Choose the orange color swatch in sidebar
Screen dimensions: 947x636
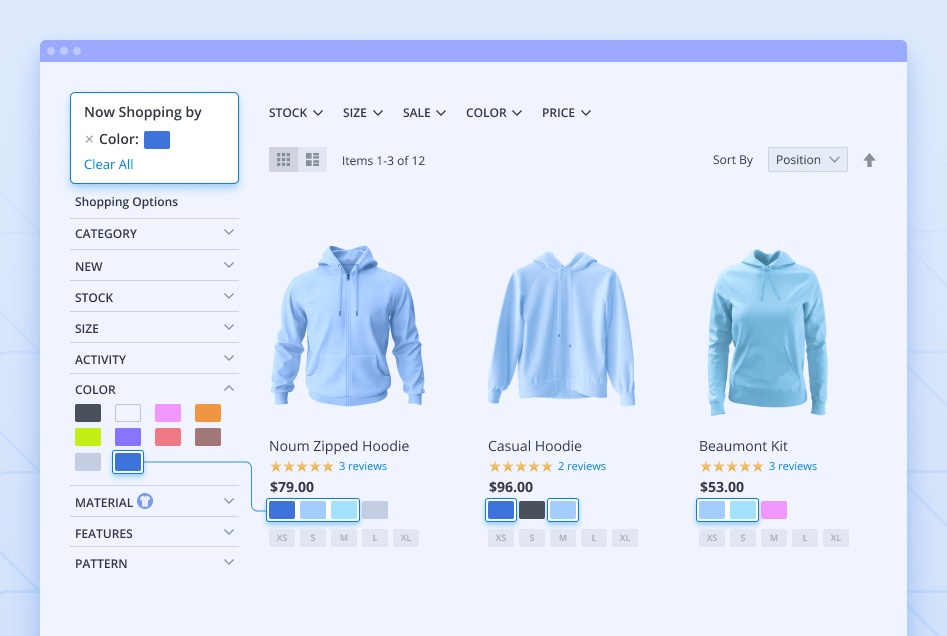(208, 413)
